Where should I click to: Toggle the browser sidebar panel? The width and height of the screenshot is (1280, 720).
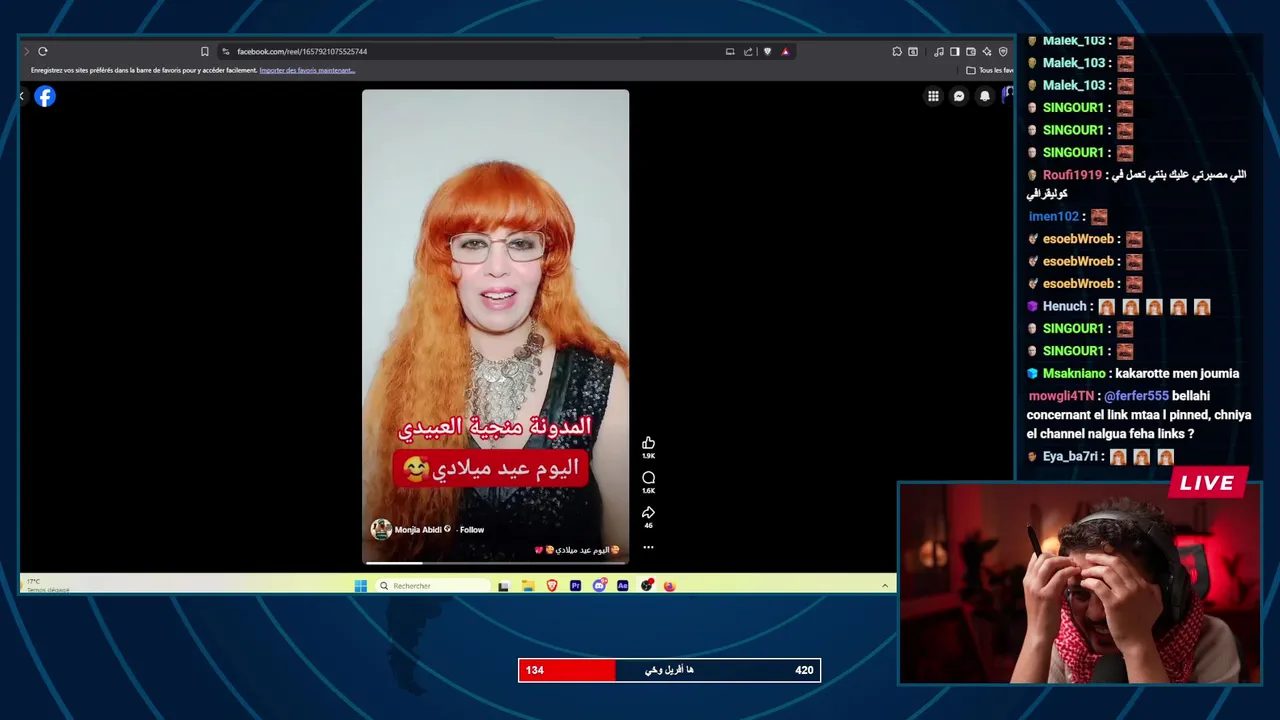coord(954,51)
